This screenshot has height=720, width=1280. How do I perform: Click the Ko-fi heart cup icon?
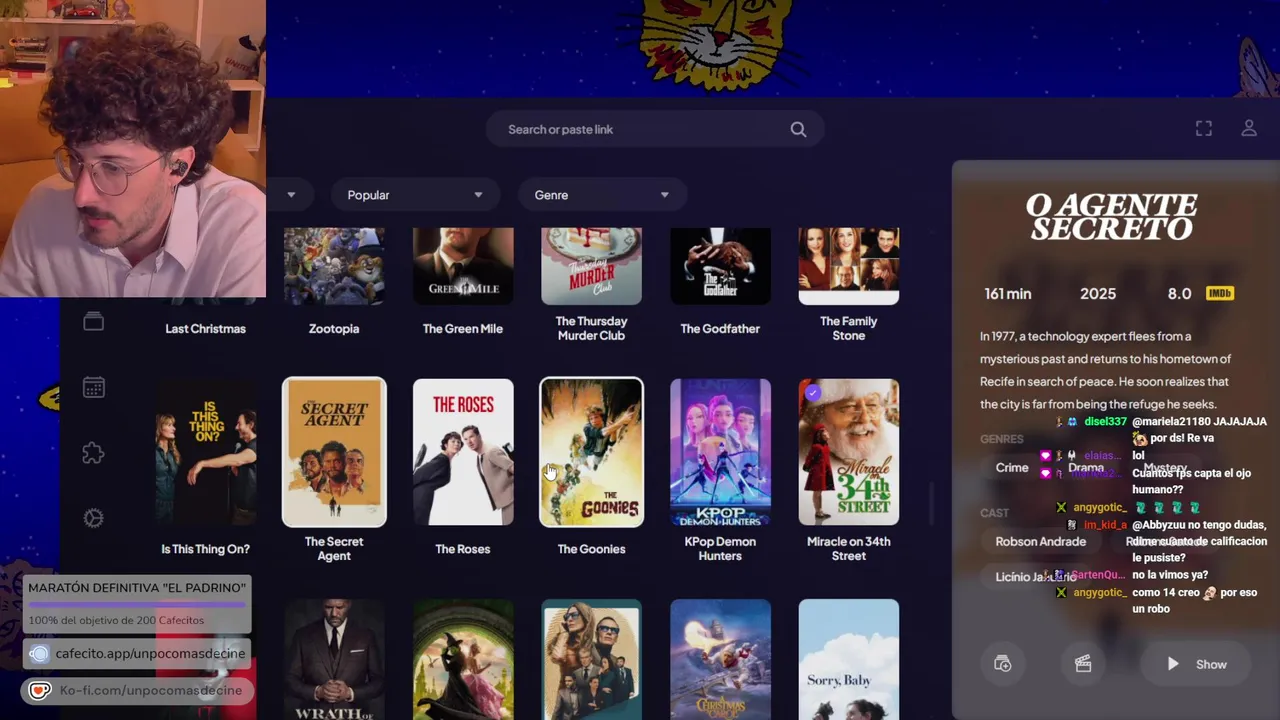[x=39, y=691]
